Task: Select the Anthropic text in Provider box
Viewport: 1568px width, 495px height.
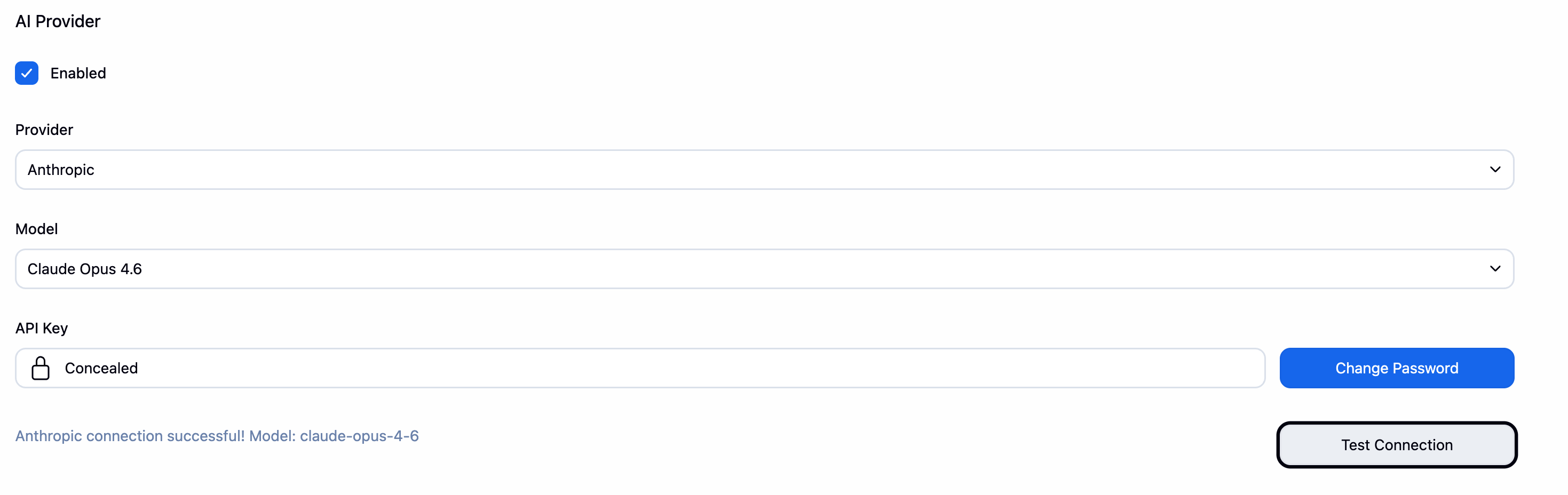Action: [61, 170]
